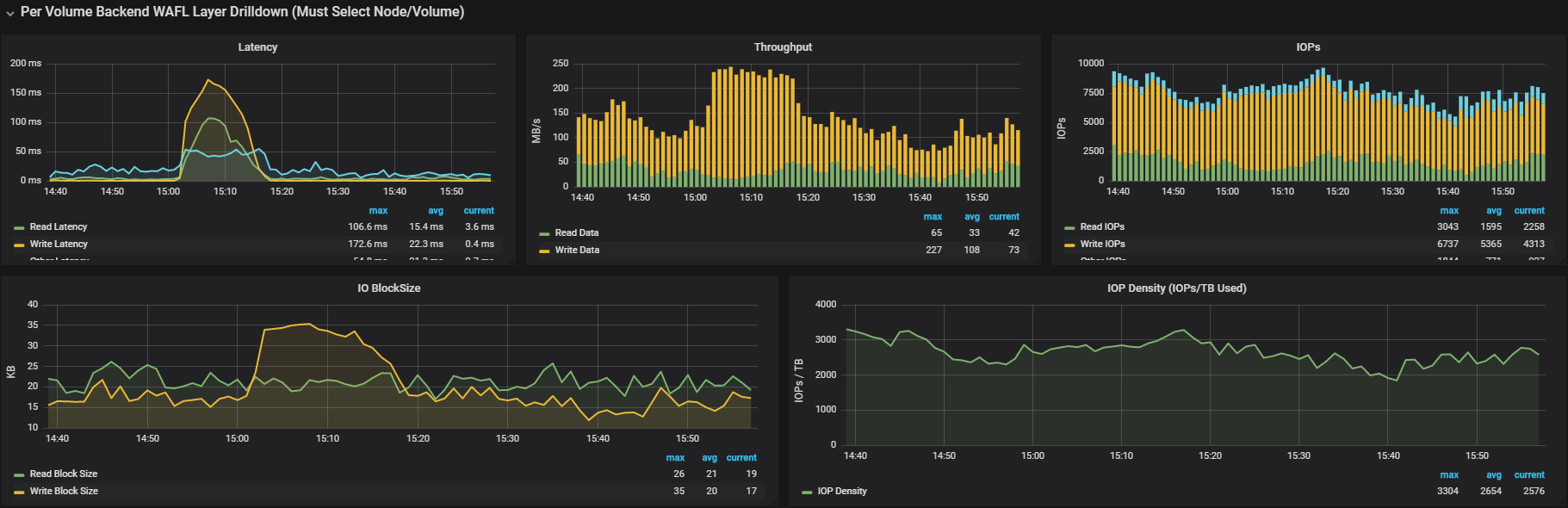
Task: Click the Read Data green color icon
Action: (x=544, y=234)
